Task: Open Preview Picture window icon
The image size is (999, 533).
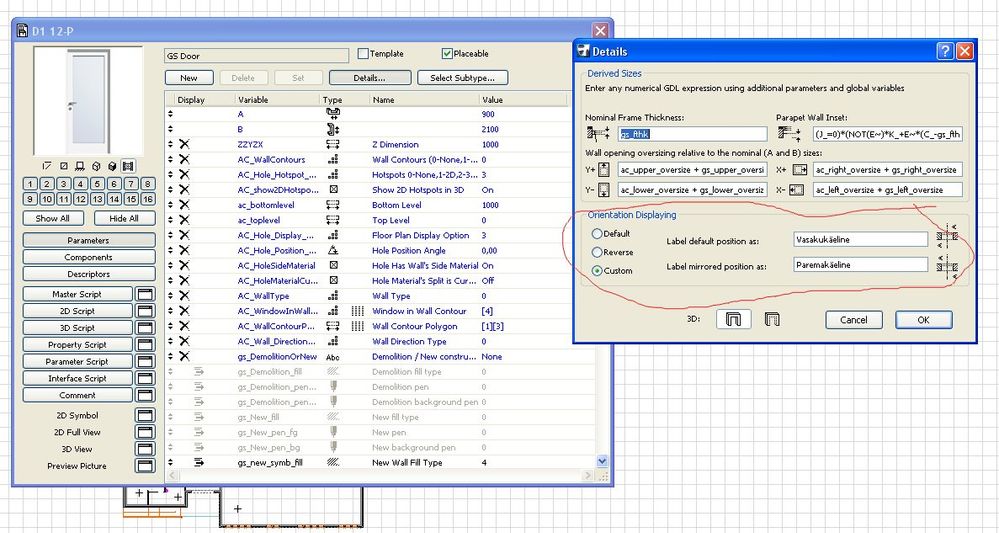Action: point(145,465)
